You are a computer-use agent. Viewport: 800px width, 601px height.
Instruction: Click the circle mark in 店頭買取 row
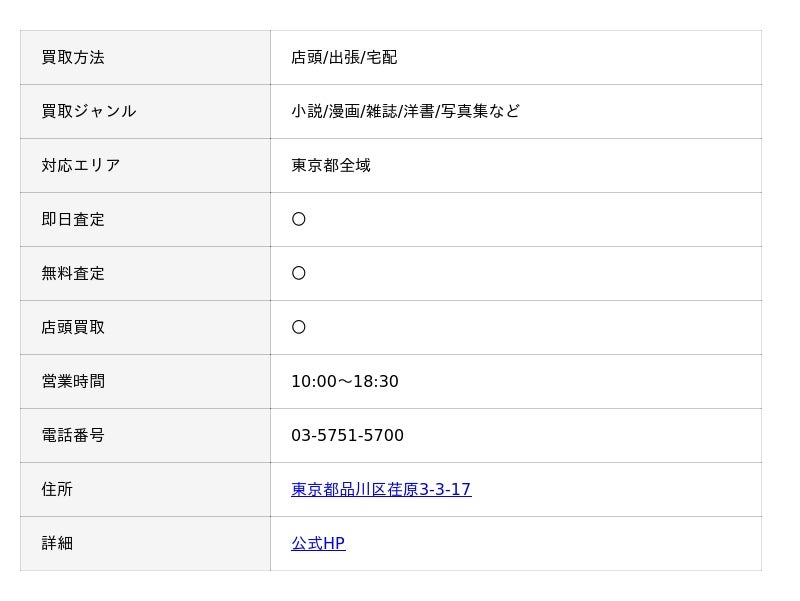coord(299,327)
